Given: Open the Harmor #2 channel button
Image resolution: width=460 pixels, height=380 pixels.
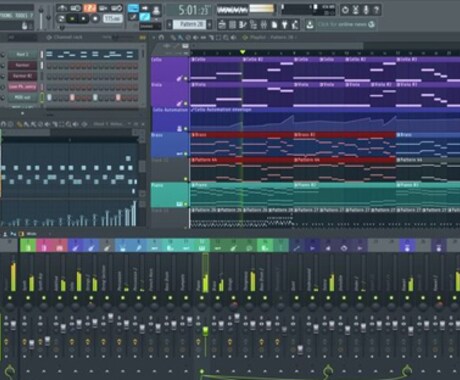Looking at the screenshot, I should click(x=22, y=76).
